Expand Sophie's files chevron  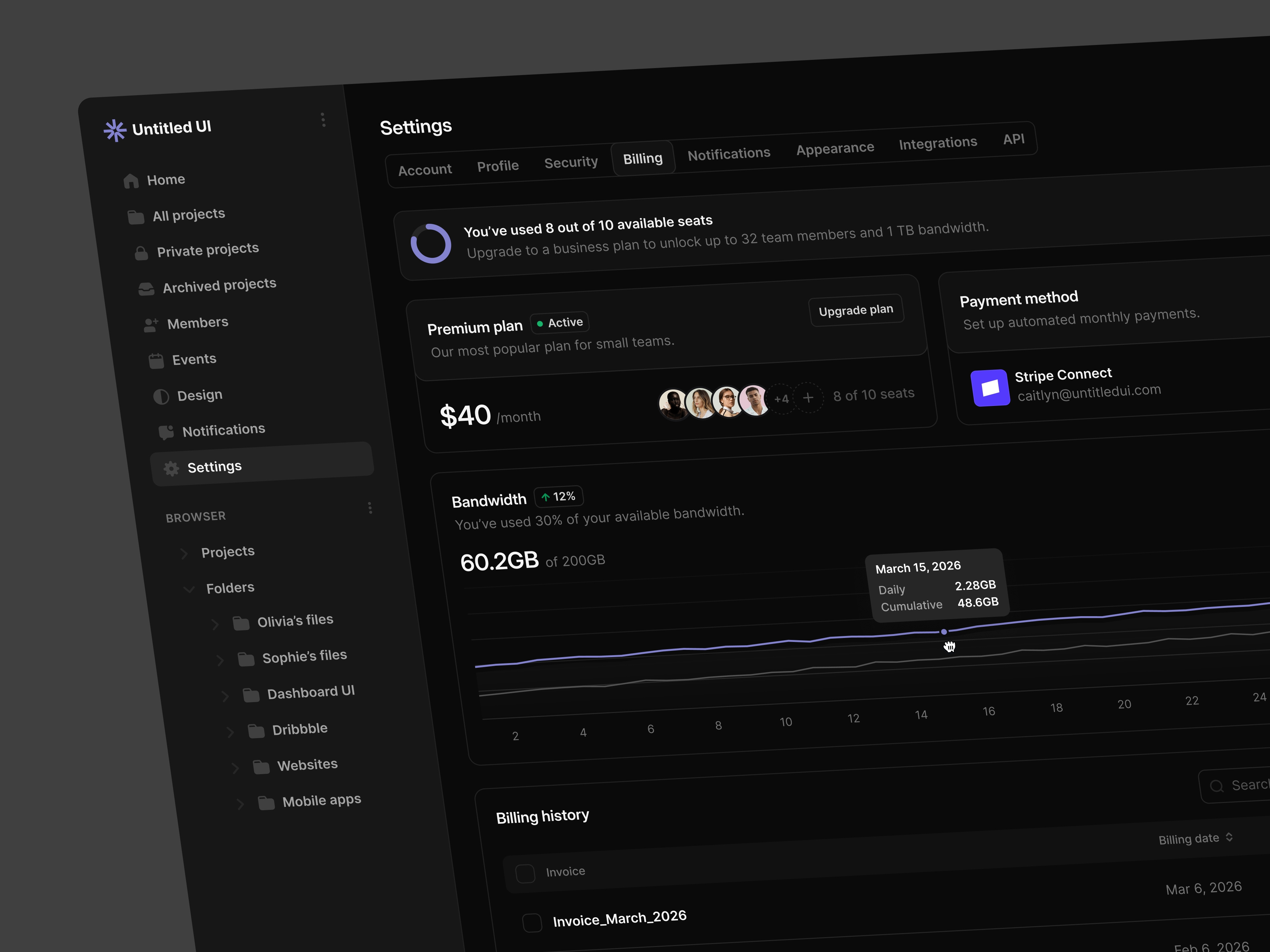coord(220,661)
